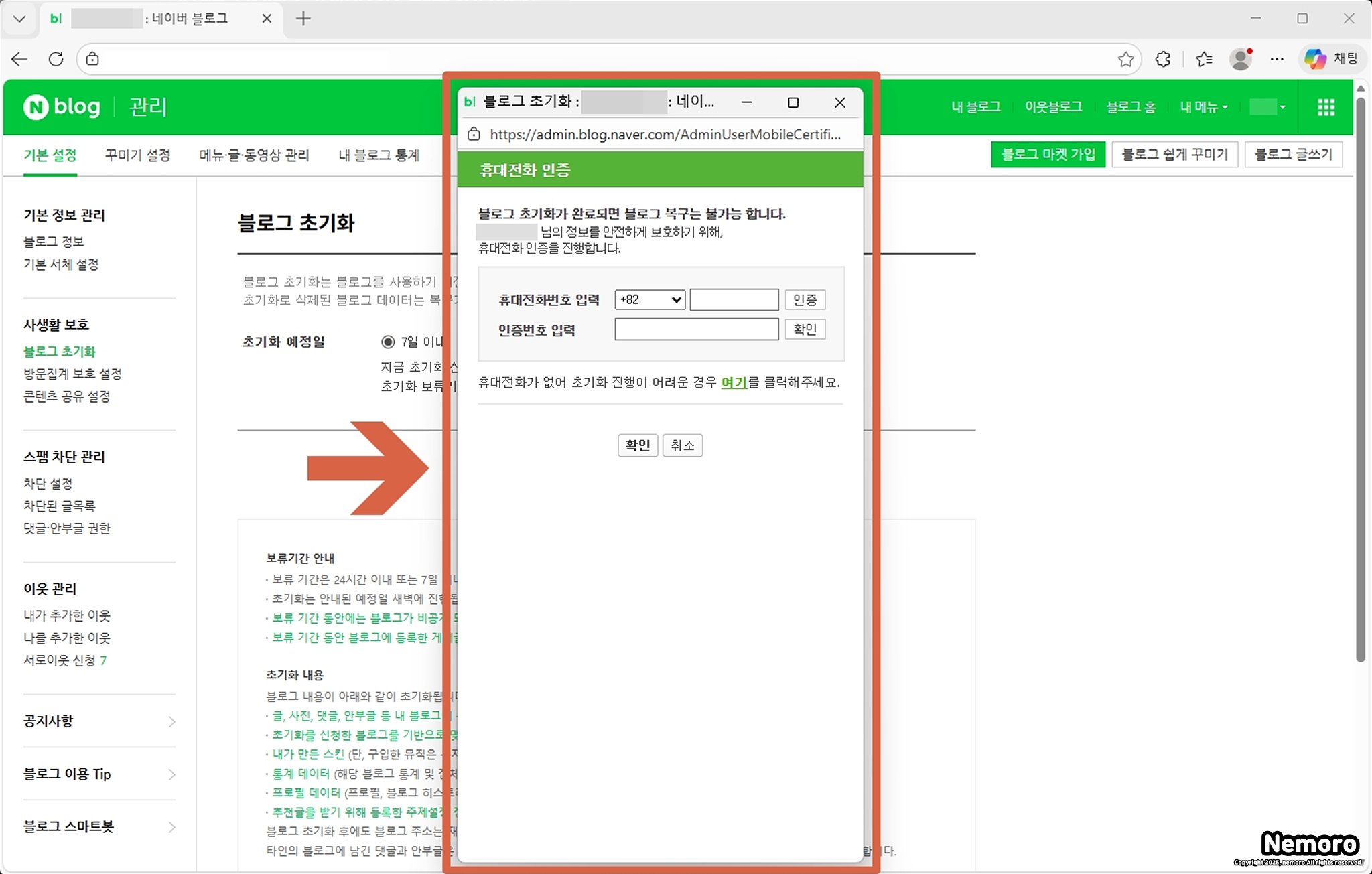The image size is (1372, 874).
Task: Expand the 블로그 스마트봇 section
Action: click(x=99, y=827)
